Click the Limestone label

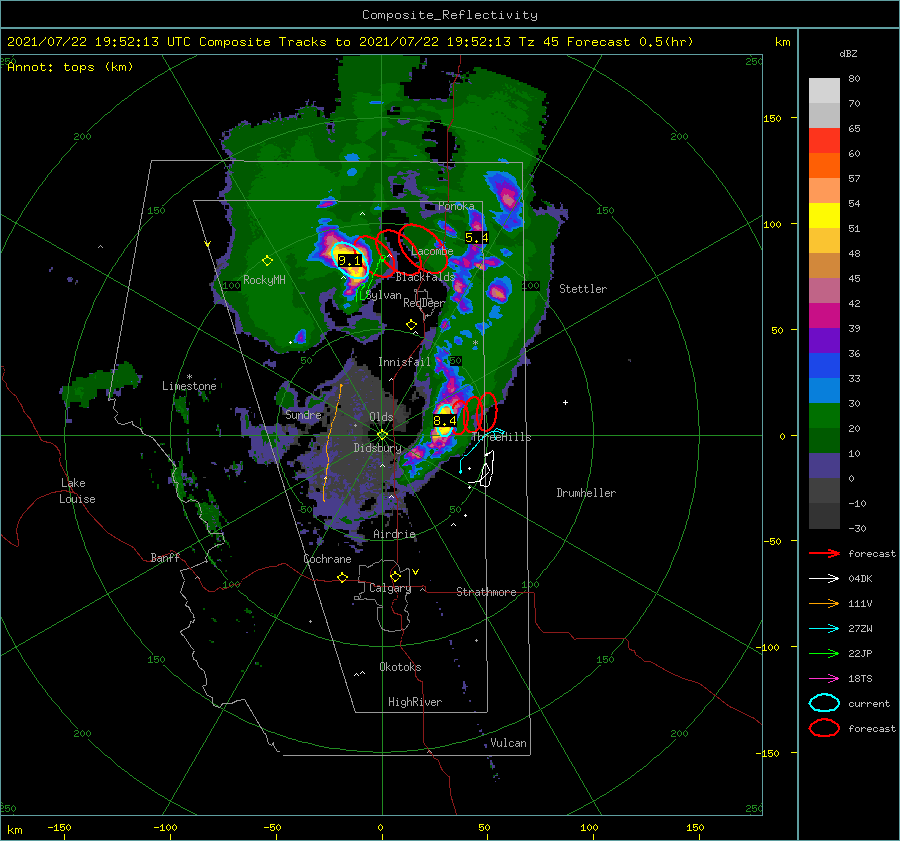tap(189, 386)
